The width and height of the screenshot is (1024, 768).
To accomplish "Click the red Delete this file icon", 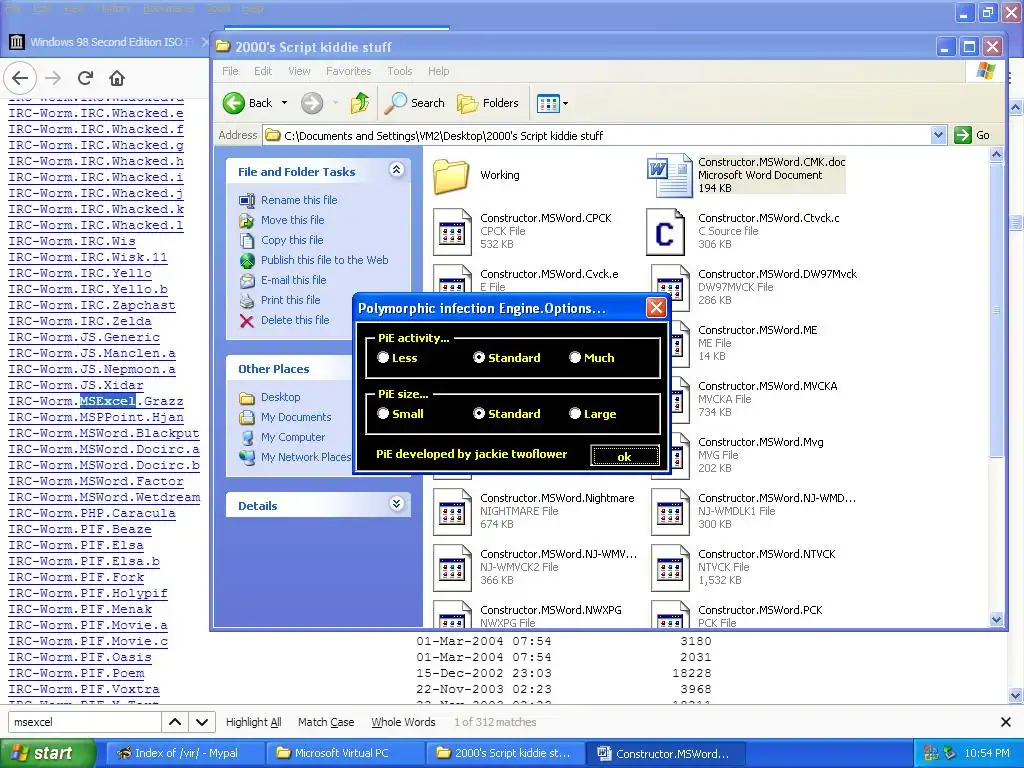I will [246, 321].
